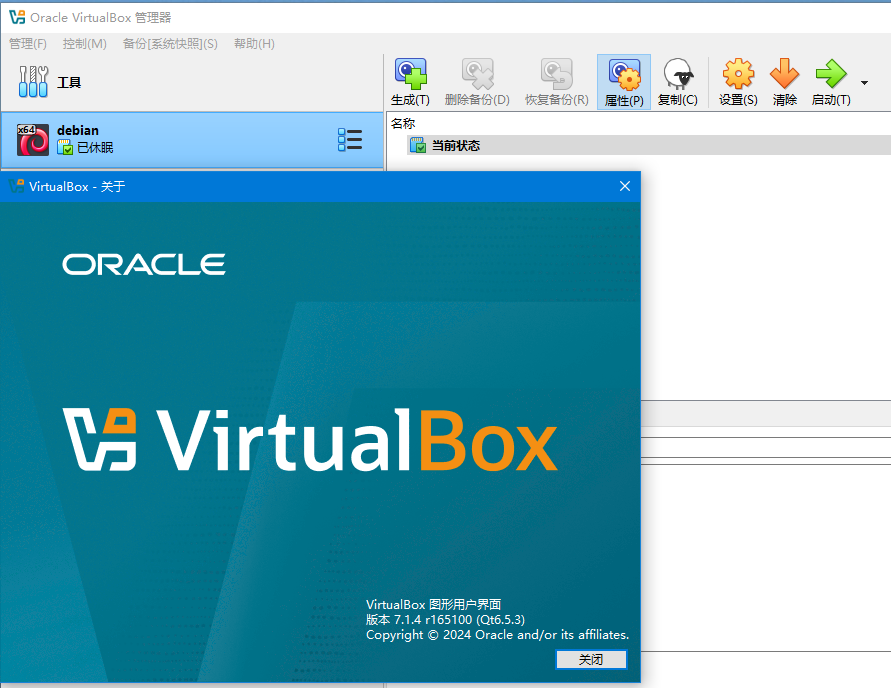Click the 已休眠 saved state icon

(65, 148)
